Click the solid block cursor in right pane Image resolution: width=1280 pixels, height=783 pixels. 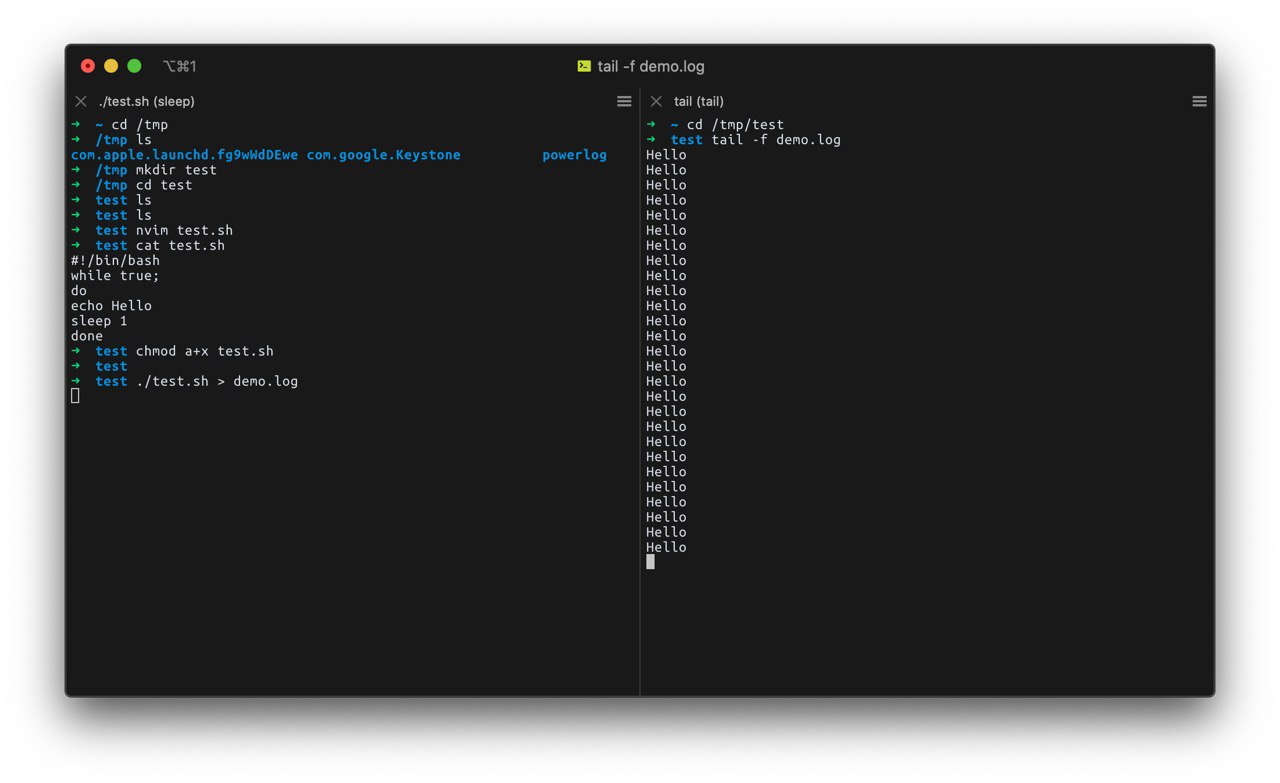pos(650,562)
